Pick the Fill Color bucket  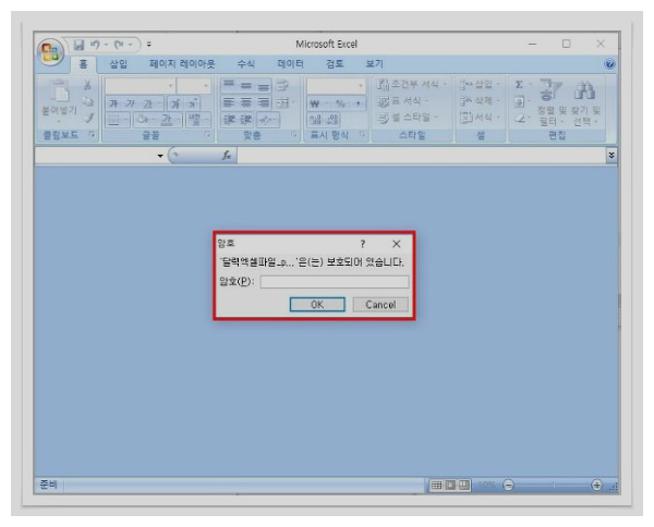[145, 120]
